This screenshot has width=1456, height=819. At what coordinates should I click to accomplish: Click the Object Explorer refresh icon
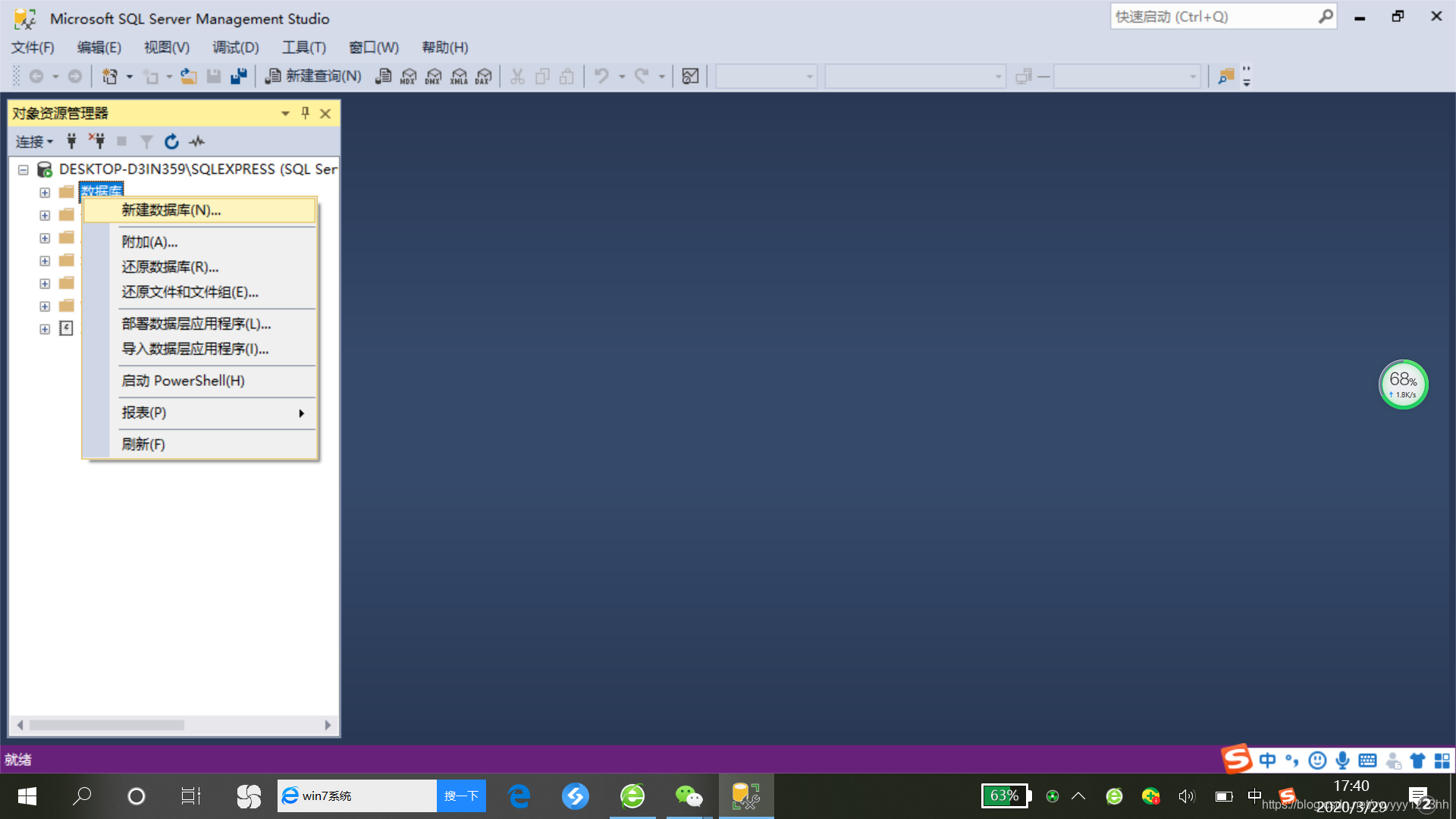click(x=172, y=141)
